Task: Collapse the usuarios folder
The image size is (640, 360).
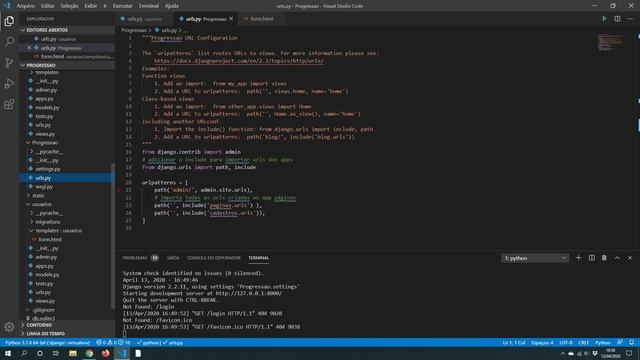Action: [x=42, y=204]
